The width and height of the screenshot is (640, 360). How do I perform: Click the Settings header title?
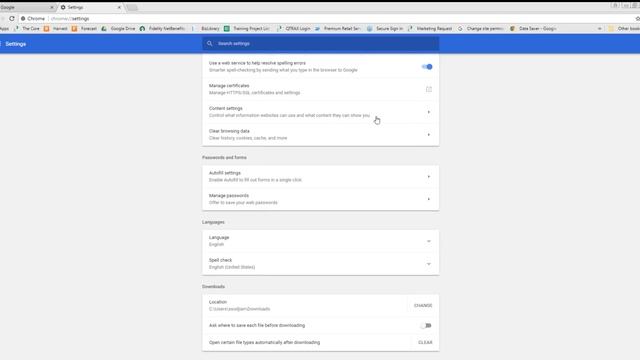(16, 44)
